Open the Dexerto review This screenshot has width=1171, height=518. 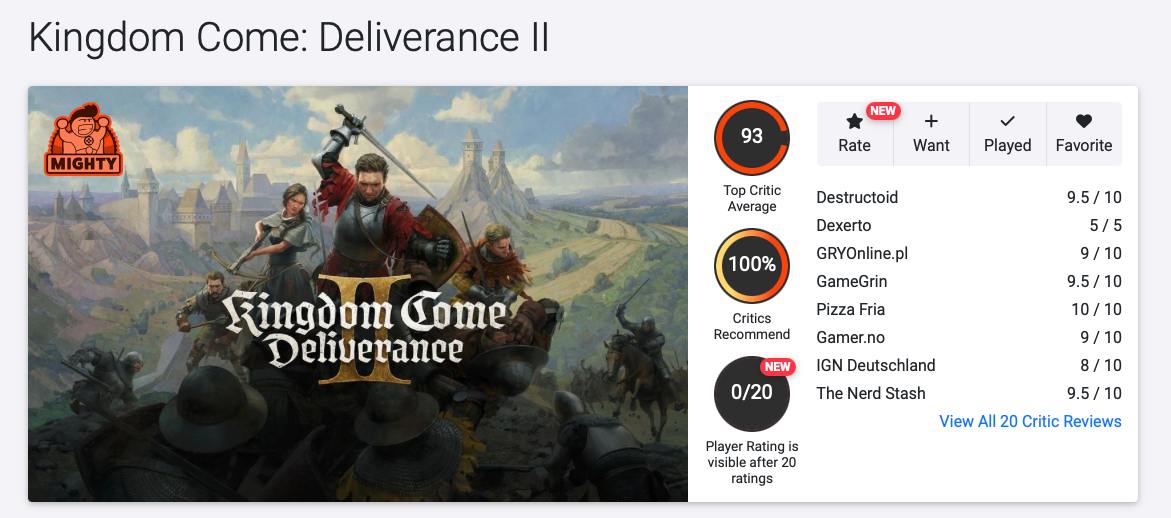click(x=844, y=225)
